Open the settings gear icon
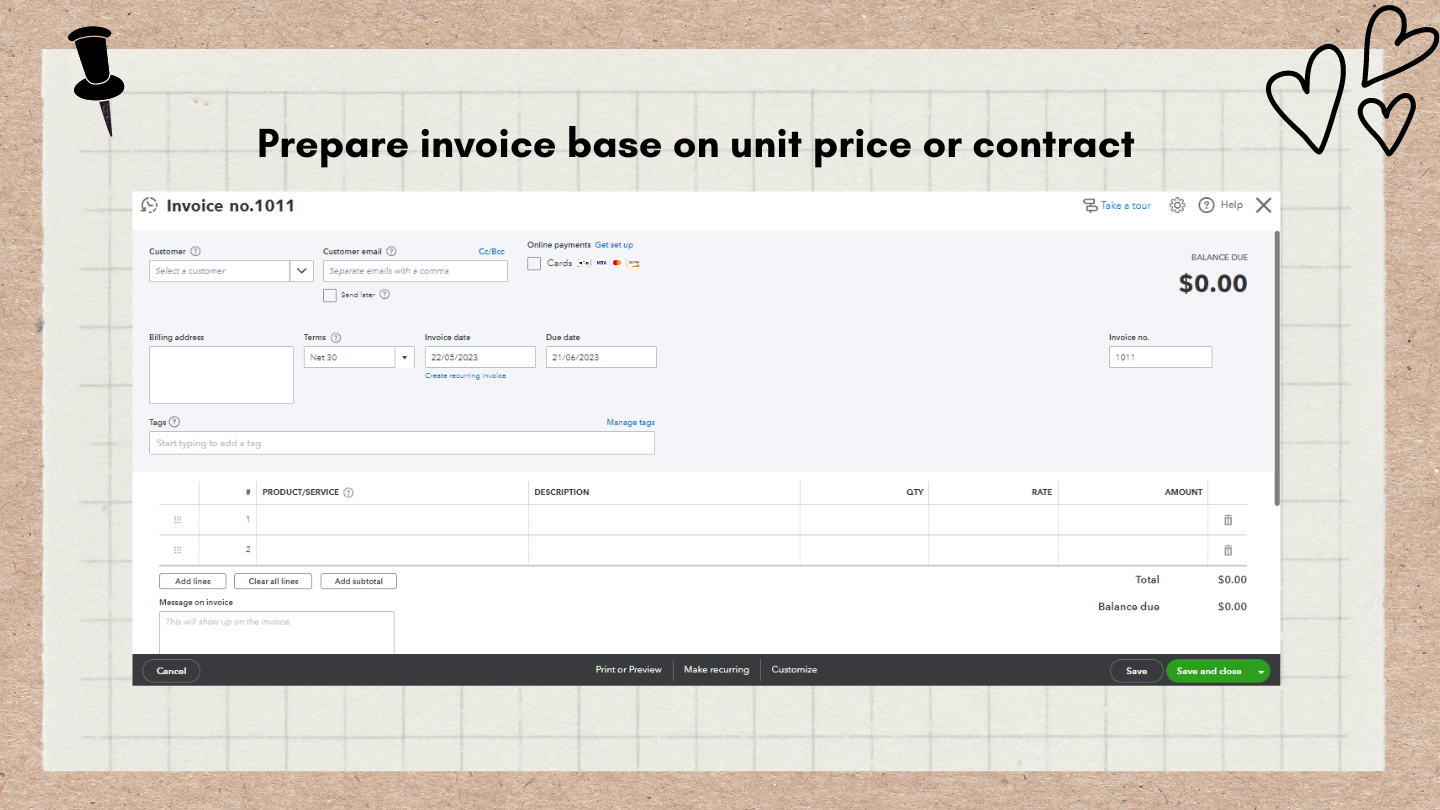Screen dimensions: 1440x810 click(x=1177, y=205)
